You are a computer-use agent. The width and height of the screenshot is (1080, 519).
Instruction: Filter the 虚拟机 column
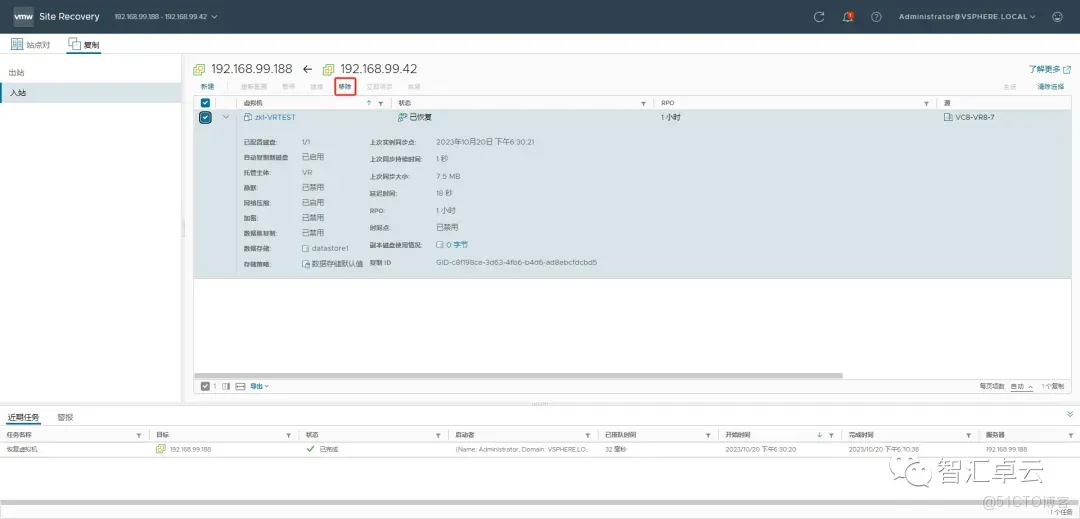coord(380,103)
